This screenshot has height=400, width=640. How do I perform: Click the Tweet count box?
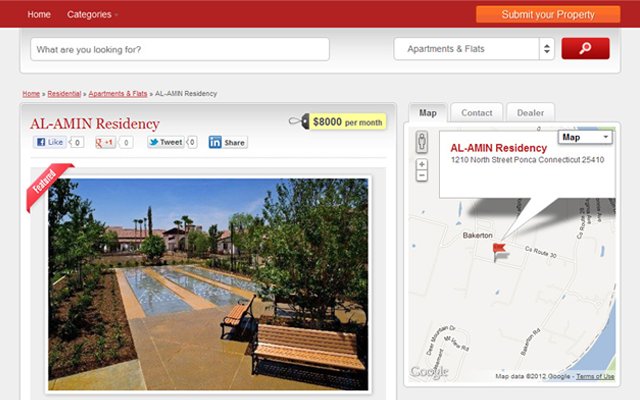click(192, 142)
